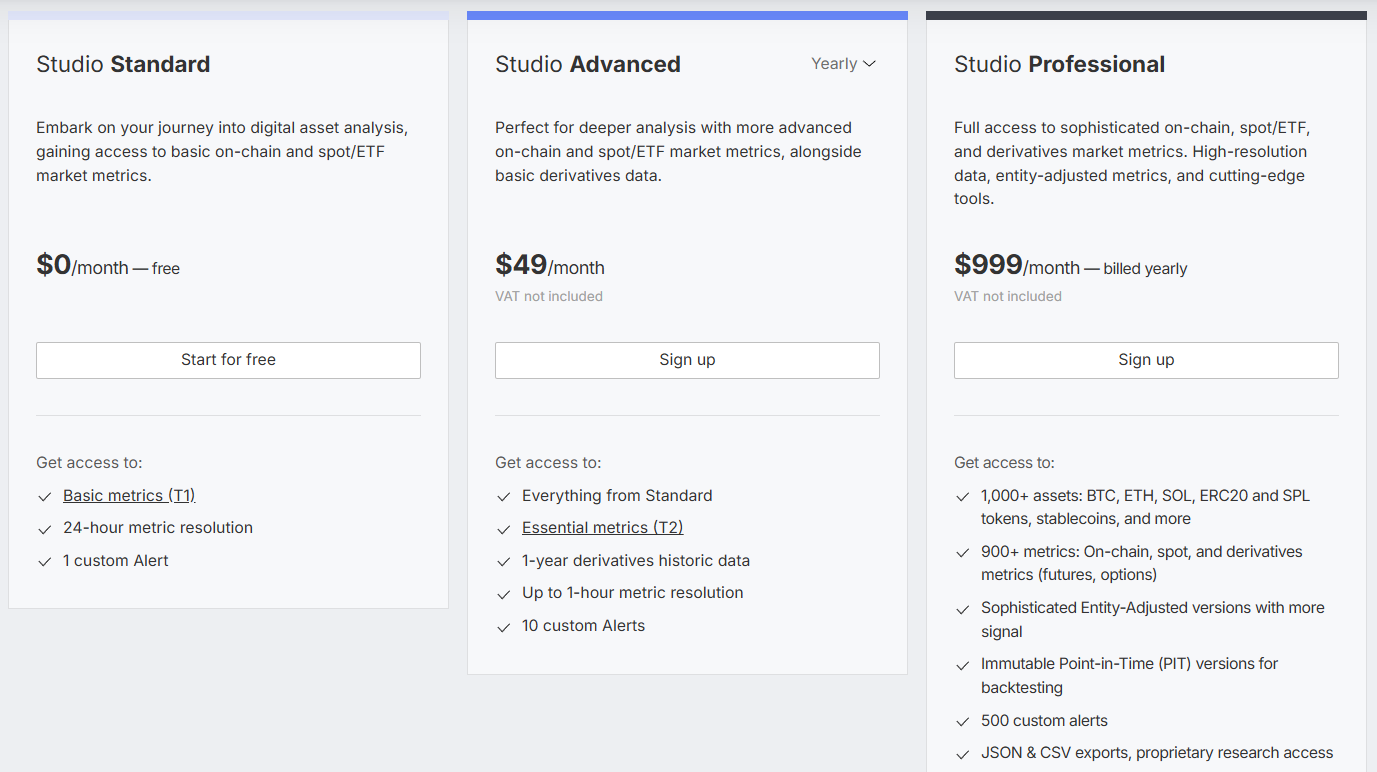
Task: Open the Basic metrics (T1) link
Action: 129,496
